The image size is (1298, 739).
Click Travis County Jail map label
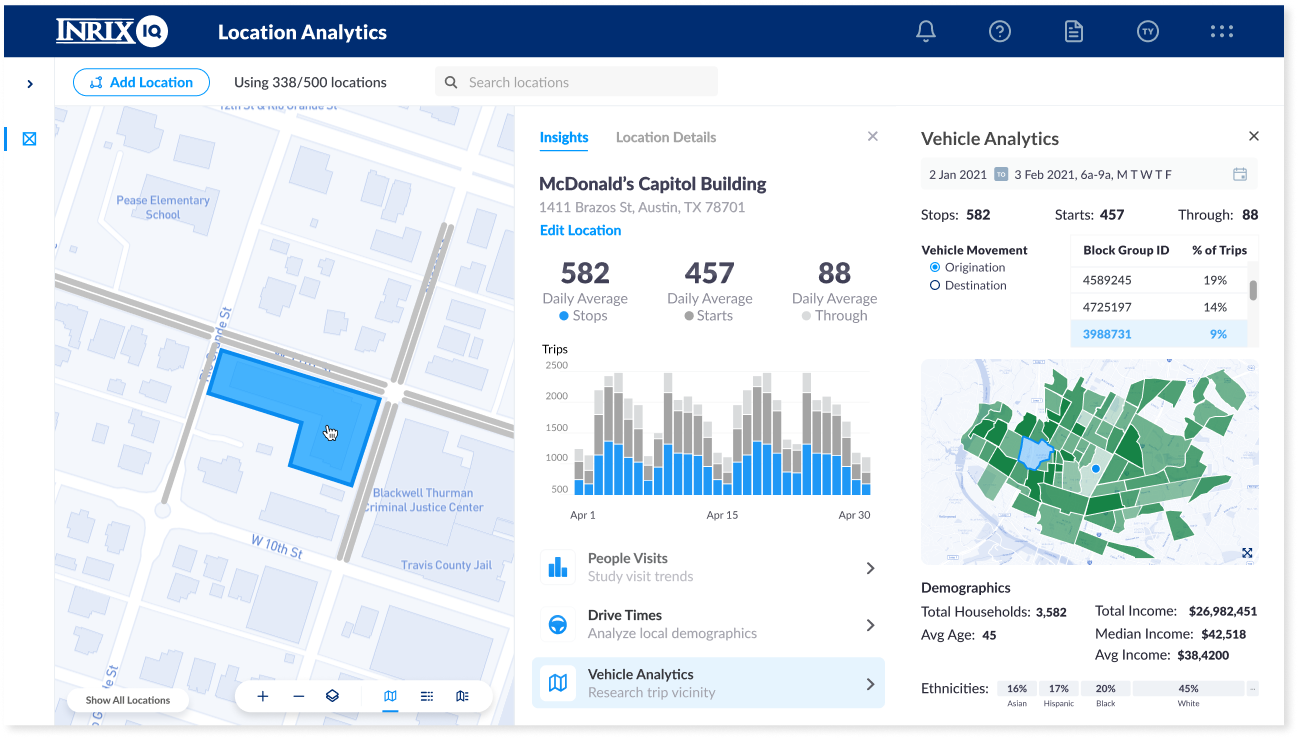446,565
